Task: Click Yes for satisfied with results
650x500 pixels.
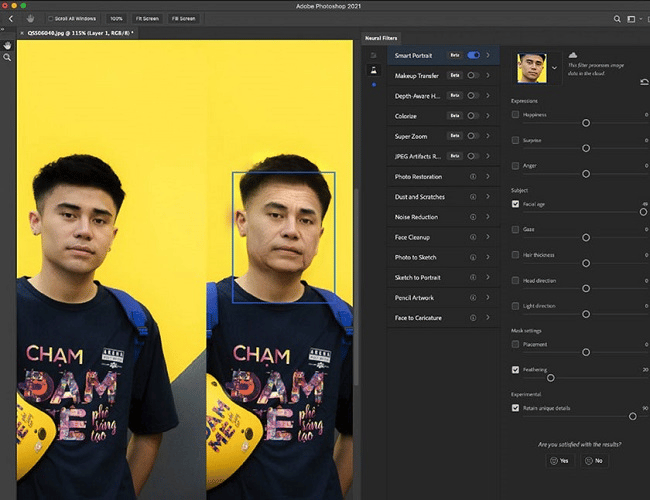Action: (558, 461)
